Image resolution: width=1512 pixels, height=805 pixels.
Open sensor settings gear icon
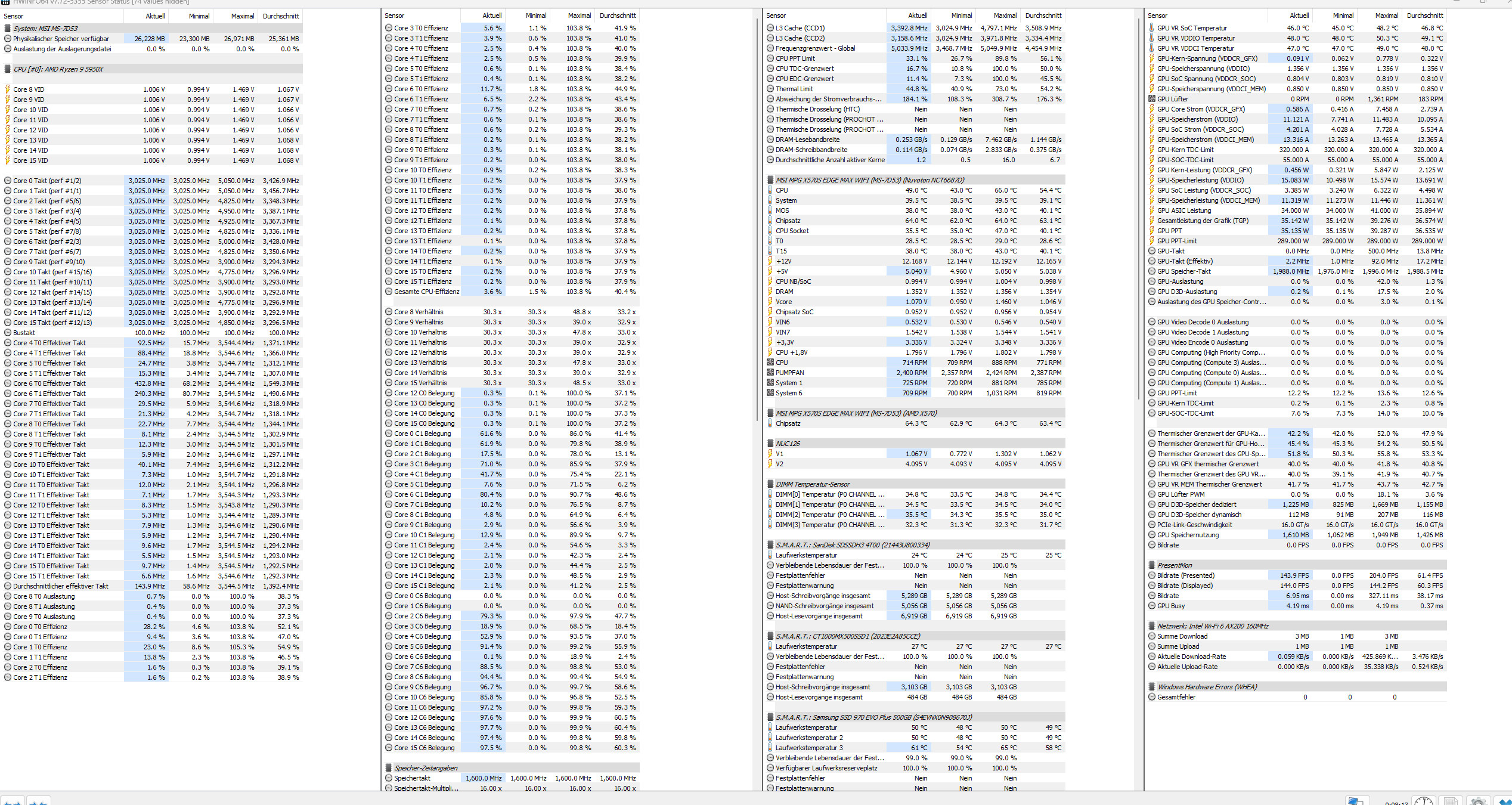click(x=1478, y=801)
